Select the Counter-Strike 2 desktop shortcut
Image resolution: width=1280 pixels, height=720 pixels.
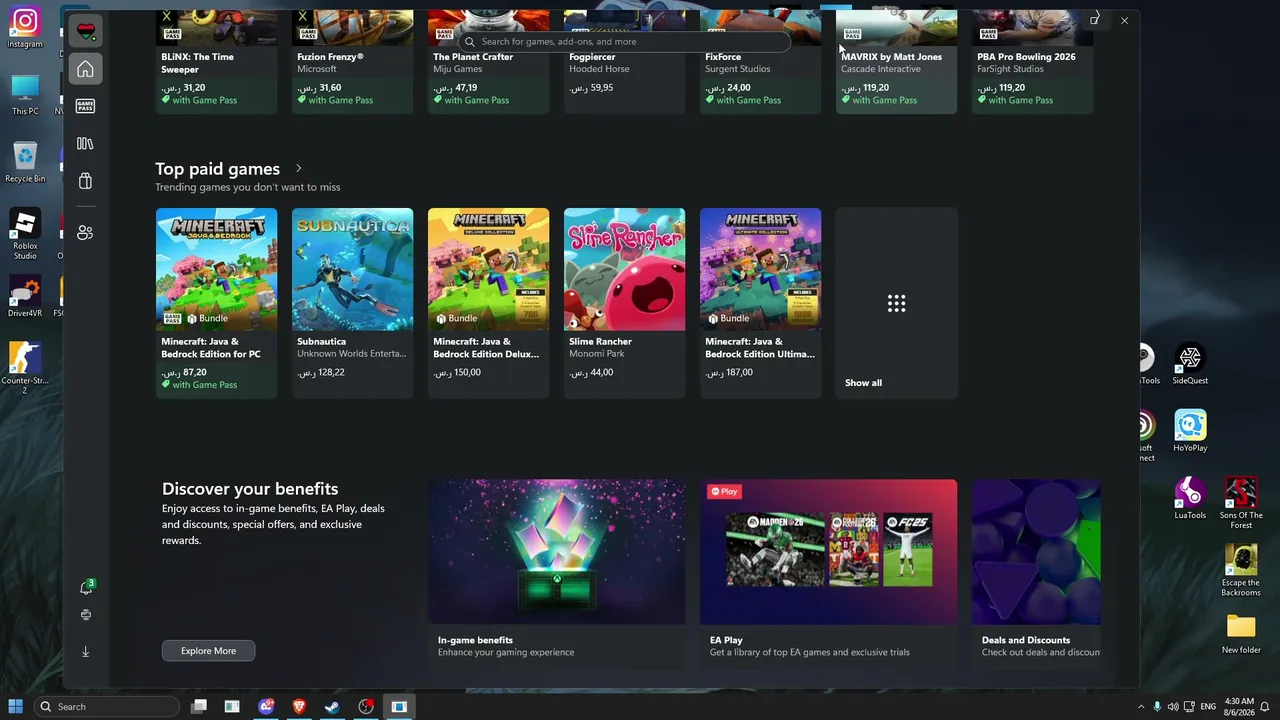(x=25, y=368)
